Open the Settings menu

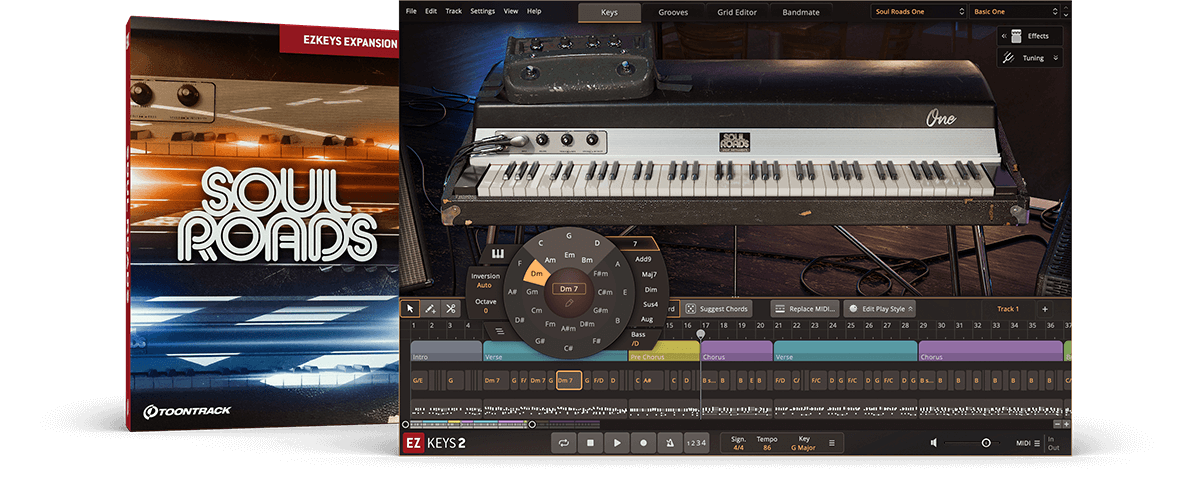(482, 11)
